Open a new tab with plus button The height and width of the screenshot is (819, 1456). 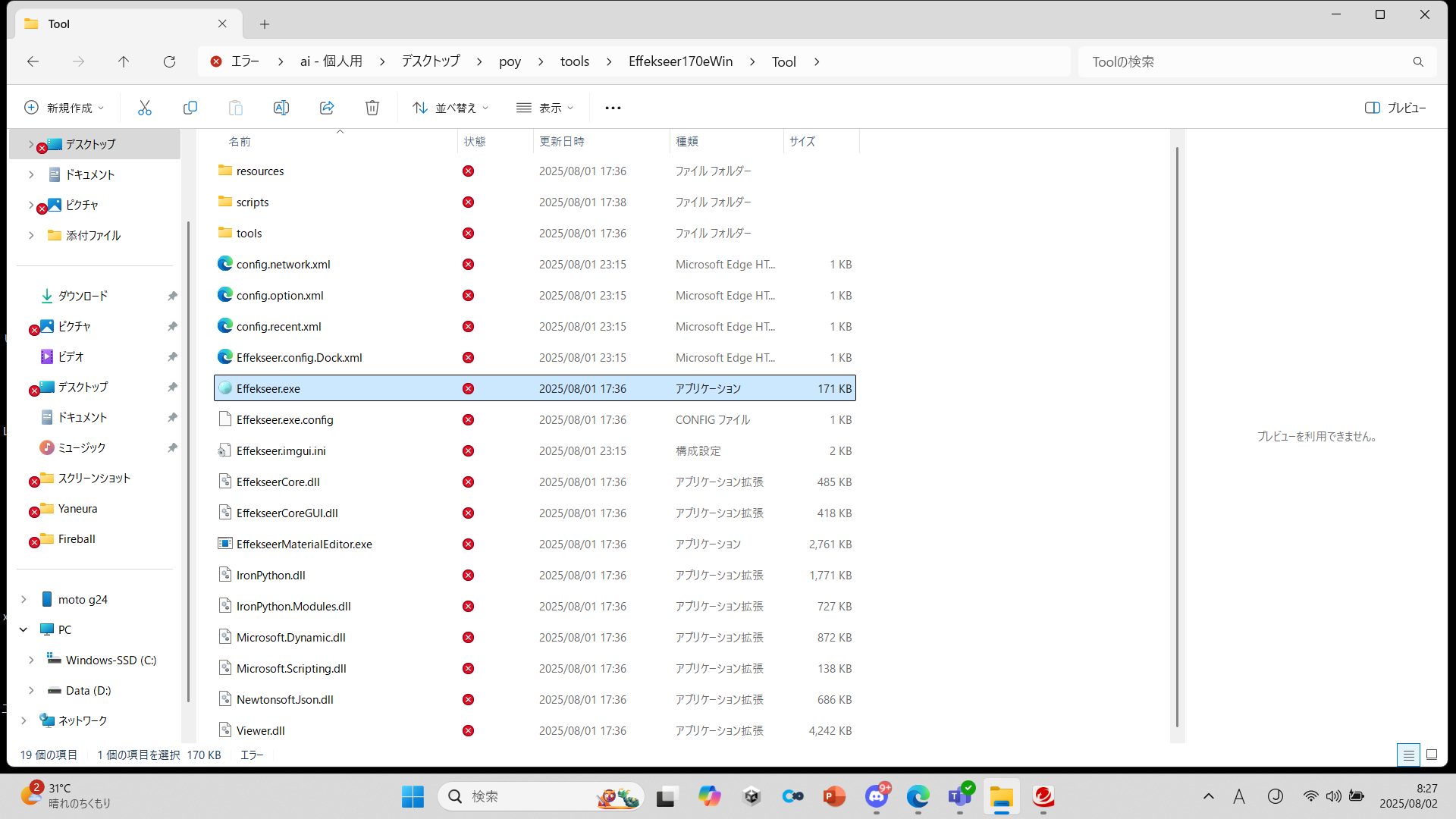coord(264,24)
